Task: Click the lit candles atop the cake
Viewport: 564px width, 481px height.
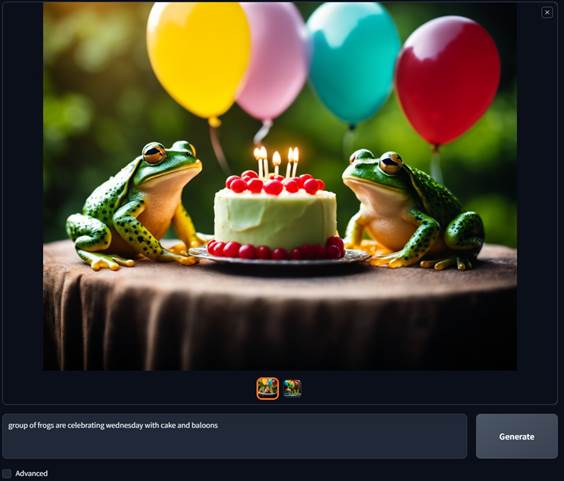Action: coord(276,162)
